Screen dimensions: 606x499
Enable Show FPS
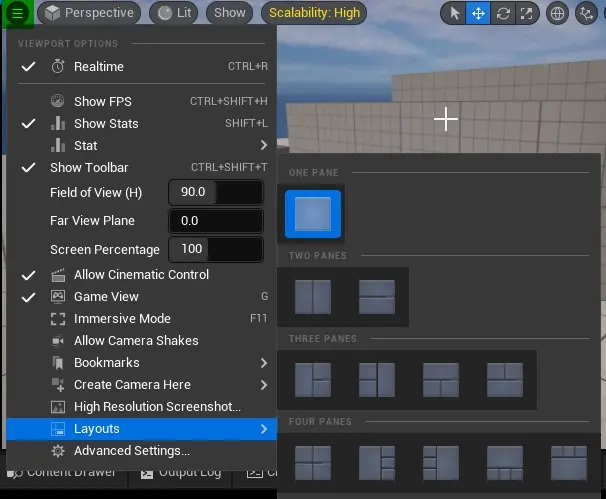[141, 102]
